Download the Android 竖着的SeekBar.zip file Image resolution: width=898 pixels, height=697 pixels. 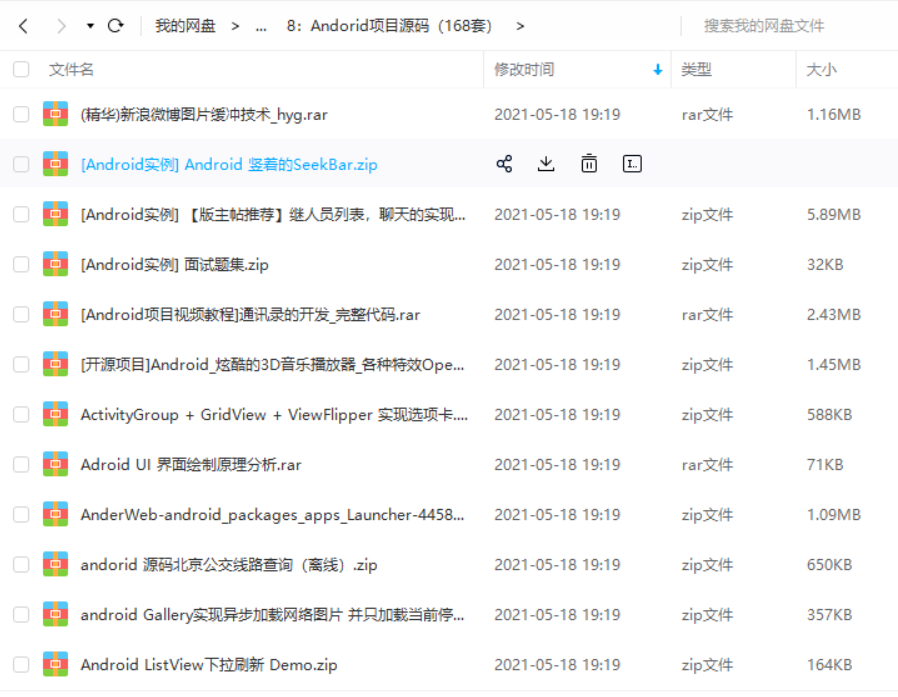coord(546,164)
